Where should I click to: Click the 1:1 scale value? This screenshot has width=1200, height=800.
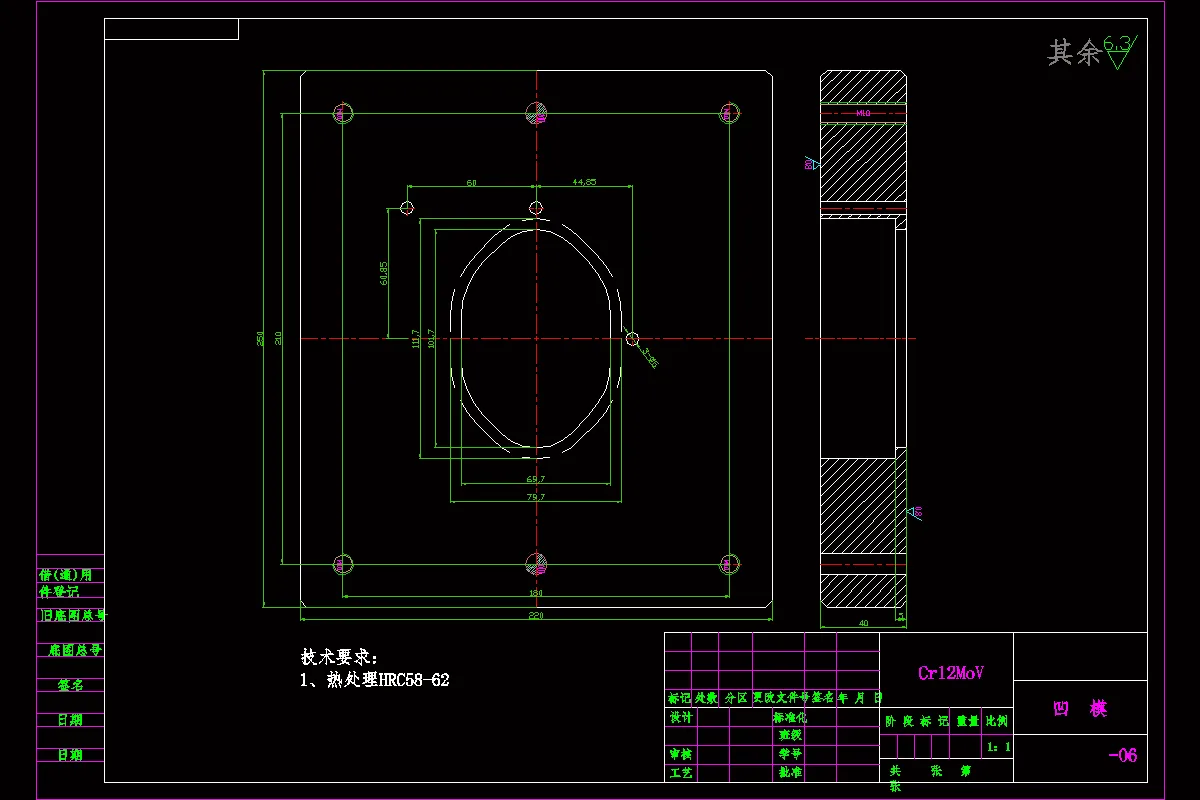(997, 747)
